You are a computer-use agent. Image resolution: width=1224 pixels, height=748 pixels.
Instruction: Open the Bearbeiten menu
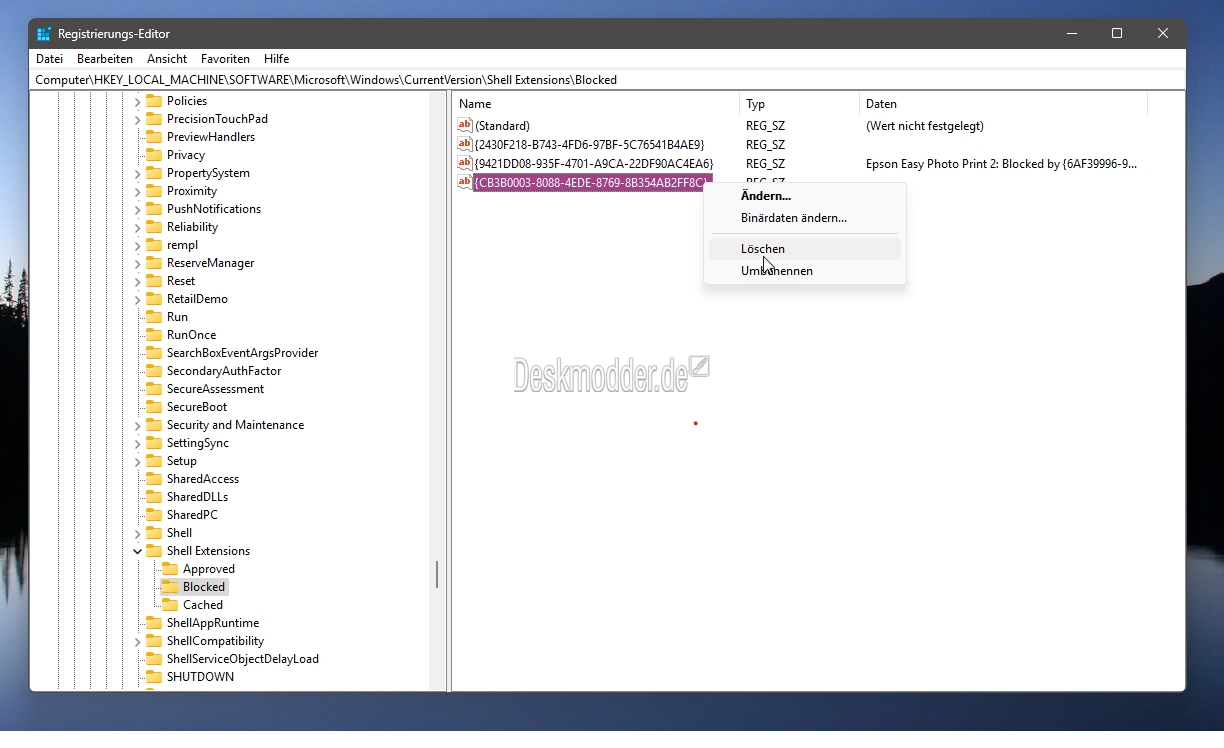click(x=105, y=59)
